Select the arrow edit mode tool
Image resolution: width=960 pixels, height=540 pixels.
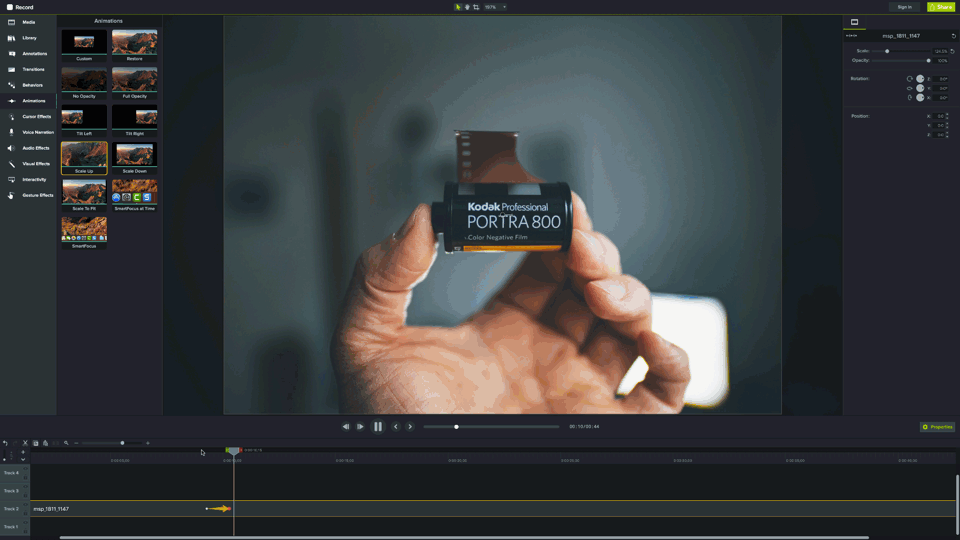457,7
